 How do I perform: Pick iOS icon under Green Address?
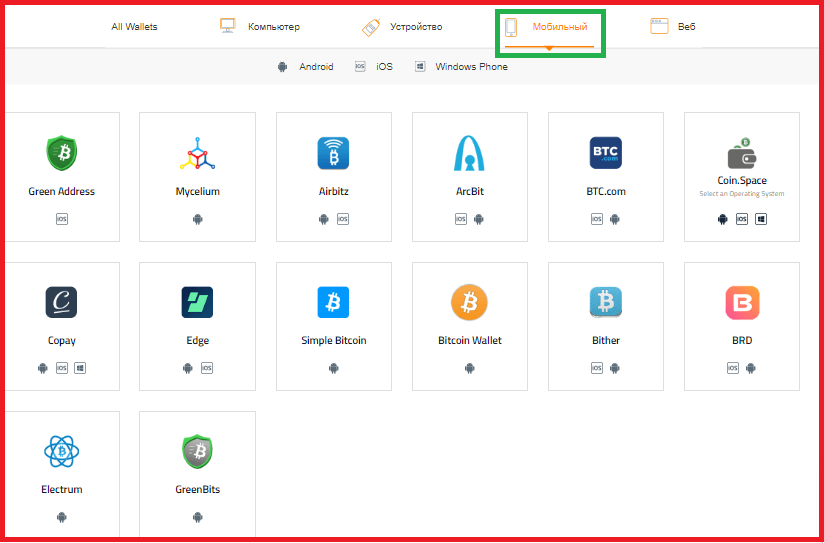[x=62, y=219]
